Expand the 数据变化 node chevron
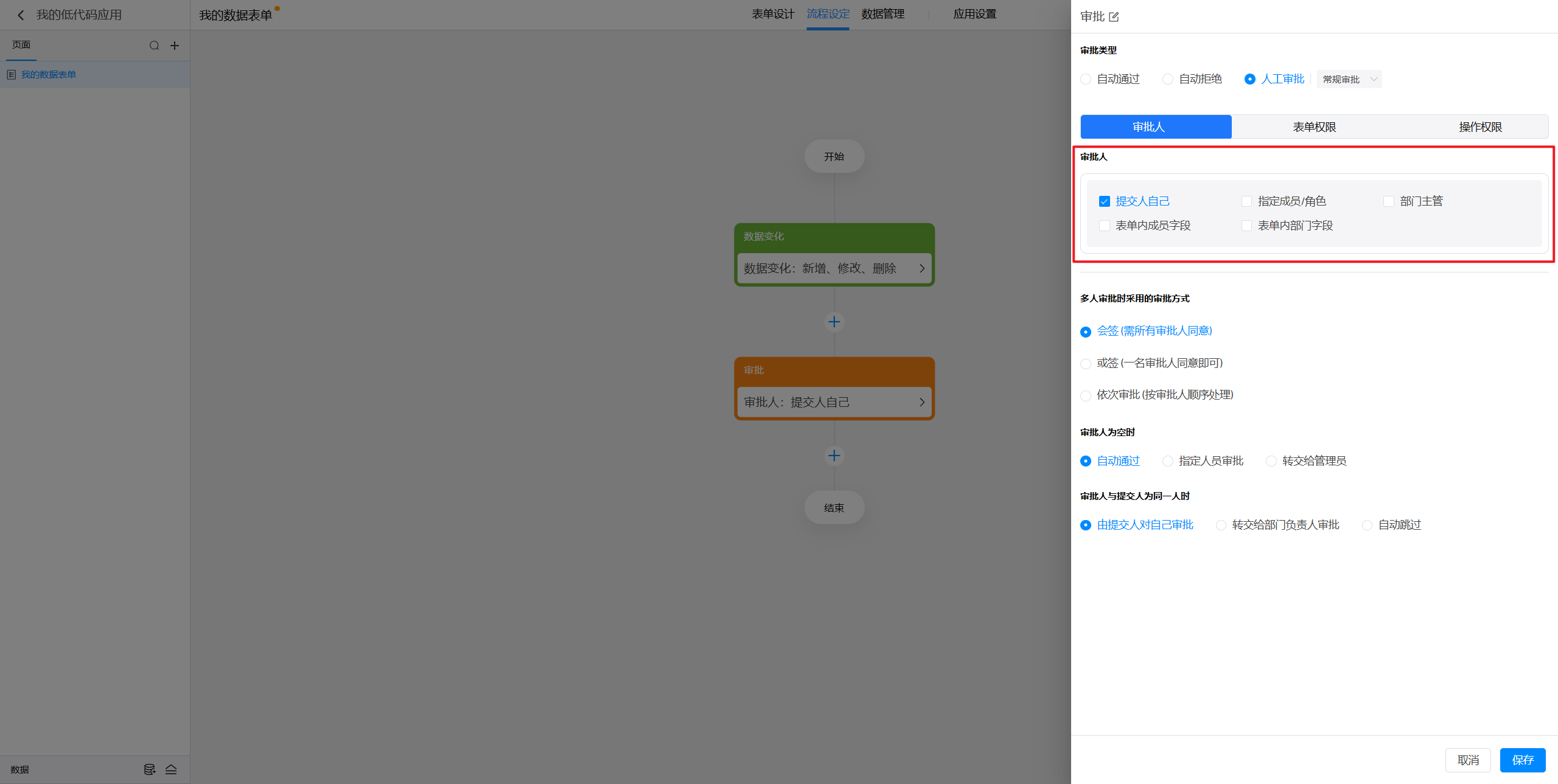The image size is (1558, 784). point(921,268)
